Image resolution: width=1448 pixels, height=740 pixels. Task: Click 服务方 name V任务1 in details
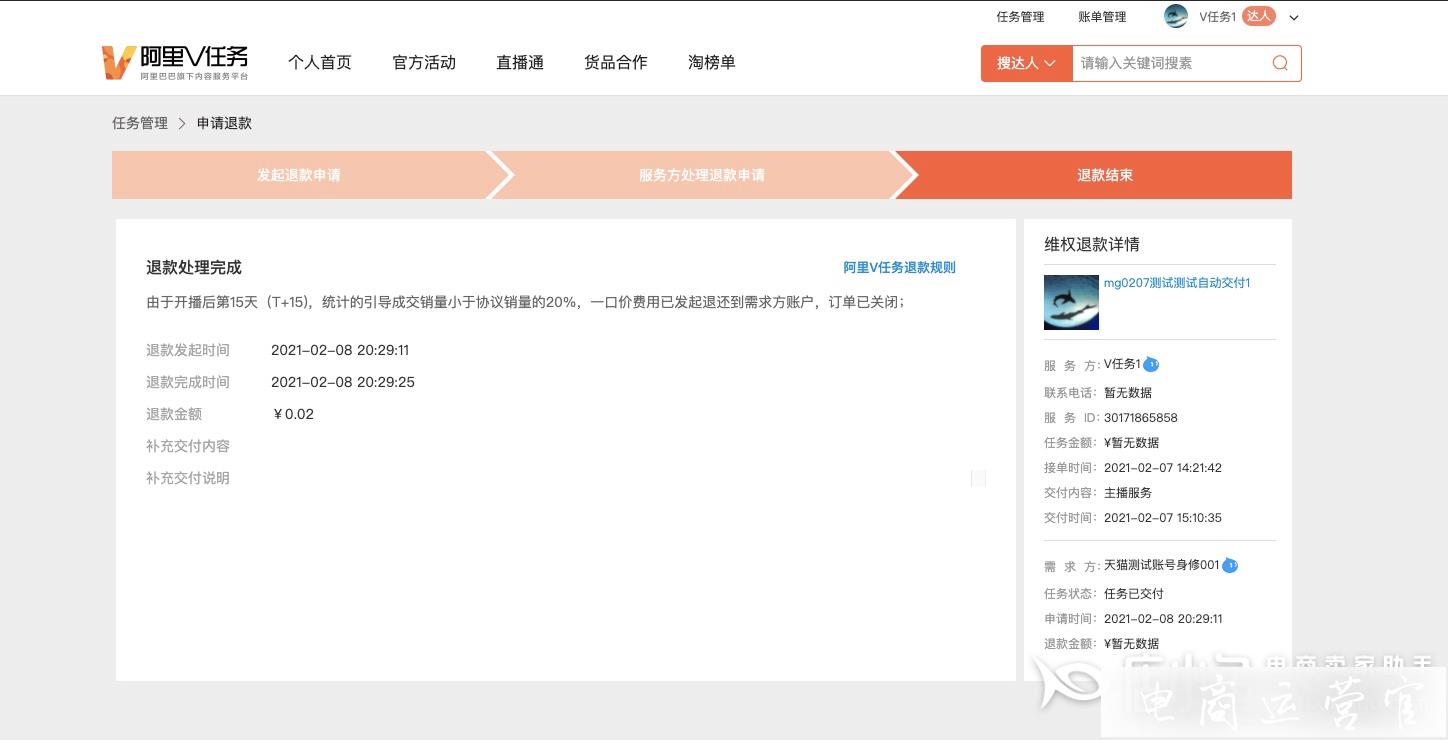pos(1122,364)
